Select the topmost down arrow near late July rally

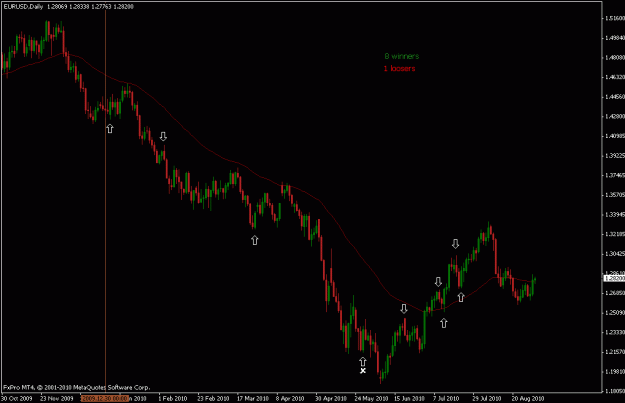(x=455, y=244)
